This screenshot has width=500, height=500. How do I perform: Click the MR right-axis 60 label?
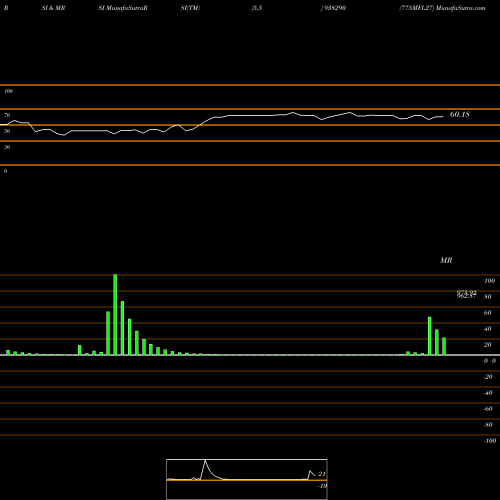488,313
